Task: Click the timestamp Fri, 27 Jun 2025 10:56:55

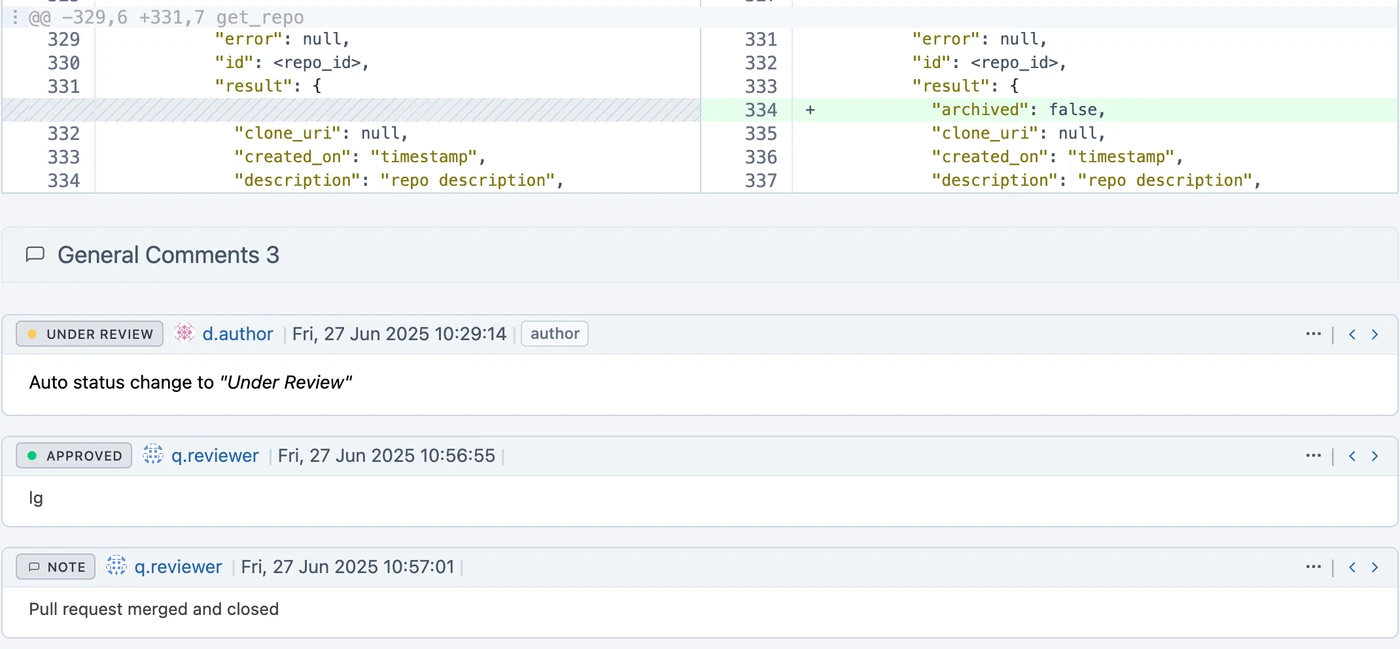Action: click(x=386, y=456)
